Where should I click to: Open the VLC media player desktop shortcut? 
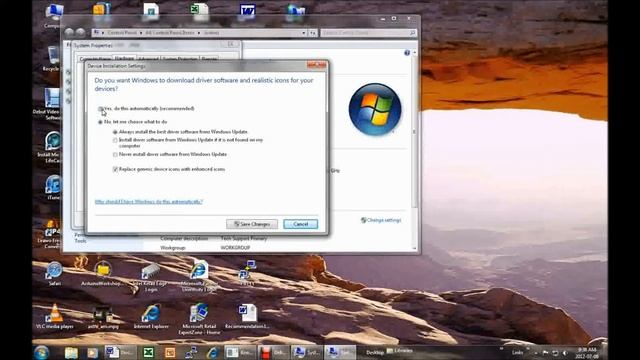[55, 317]
